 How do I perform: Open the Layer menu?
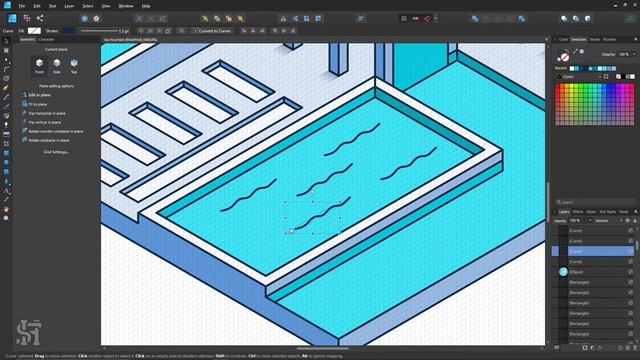click(x=69, y=6)
